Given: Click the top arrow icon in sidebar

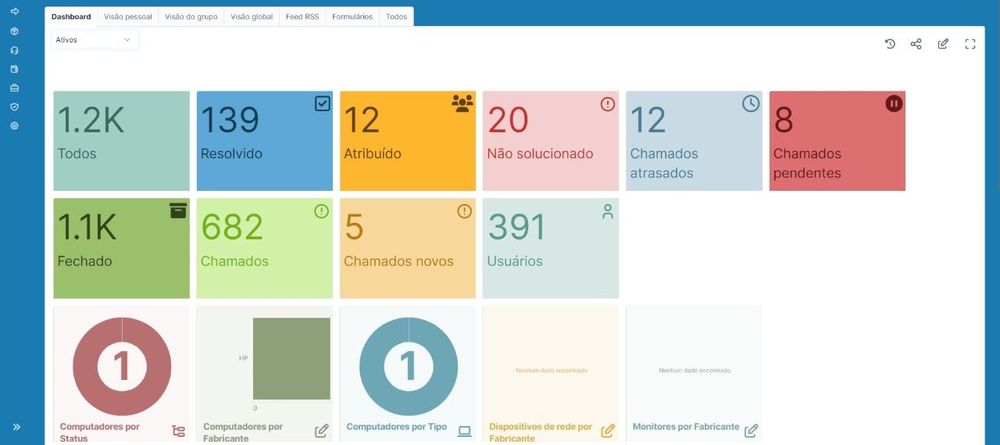Looking at the screenshot, I should (x=14, y=11).
